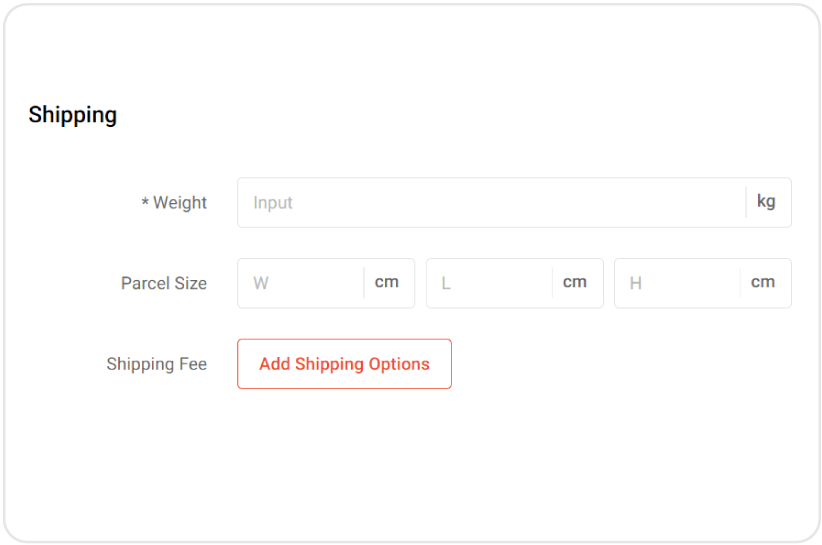The width and height of the screenshot is (822, 545).
Task: Click the parcel height H field
Action: (677, 283)
